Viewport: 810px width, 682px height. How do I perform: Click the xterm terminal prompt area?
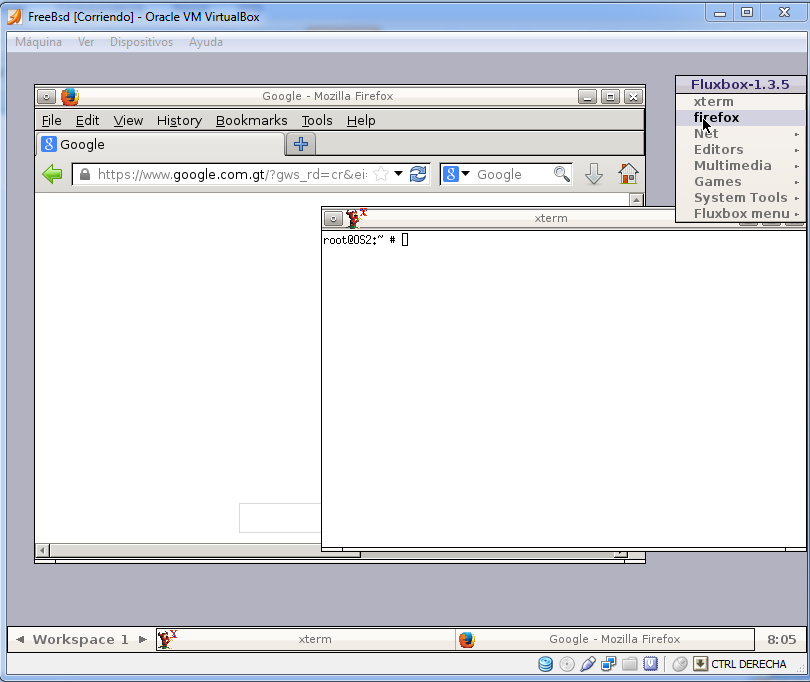pos(563,389)
